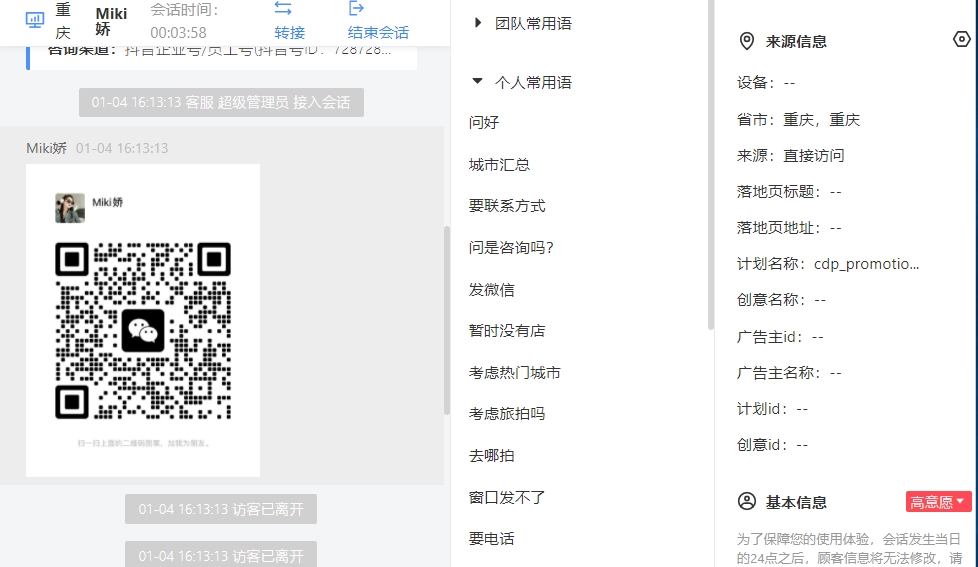The image size is (978, 567).
Task: Click the chat area vertical scrollbar
Action: [447, 320]
